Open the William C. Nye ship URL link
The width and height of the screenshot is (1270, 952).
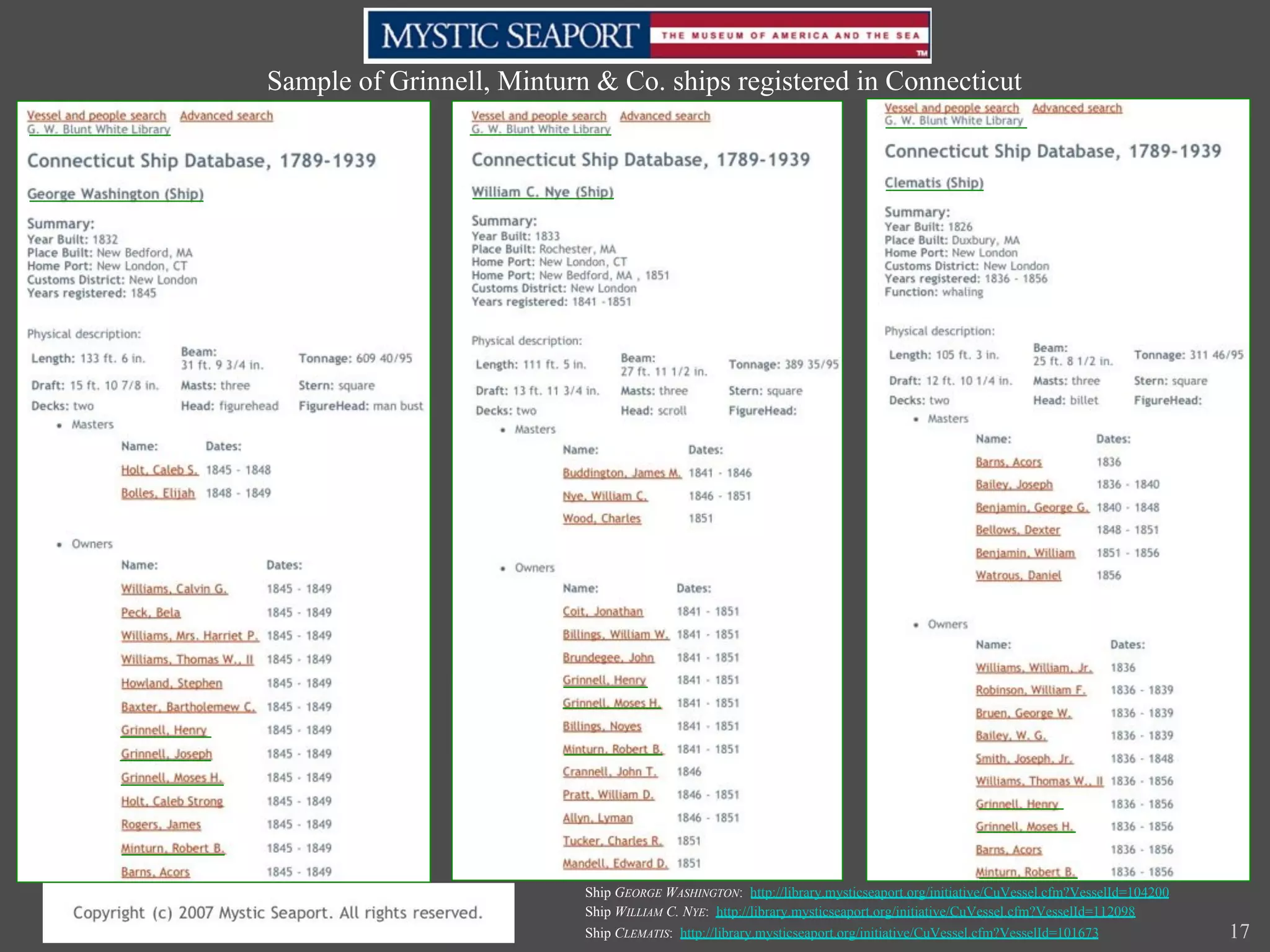tap(925, 912)
